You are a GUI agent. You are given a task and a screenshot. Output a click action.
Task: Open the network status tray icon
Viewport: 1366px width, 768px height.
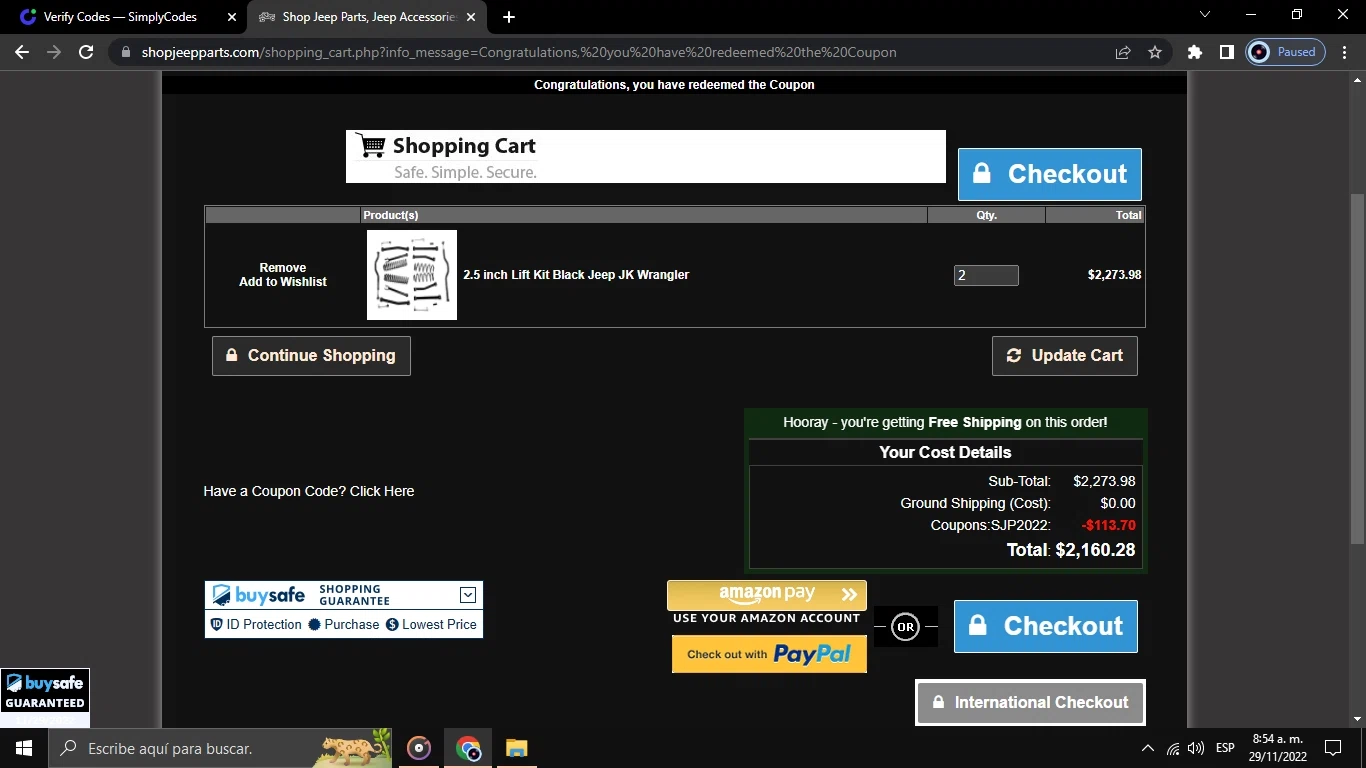click(x=1173, y=748)
